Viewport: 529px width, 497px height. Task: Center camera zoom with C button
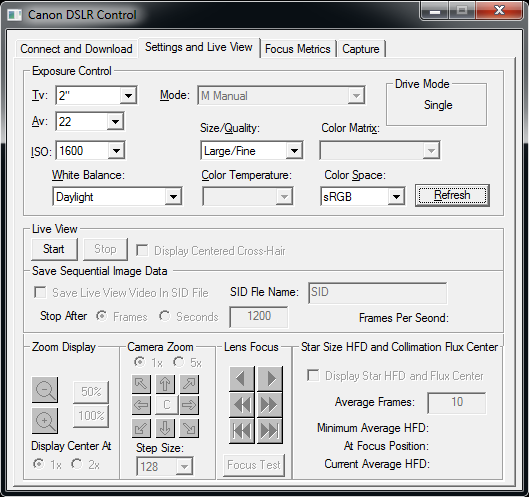(166, 405)
